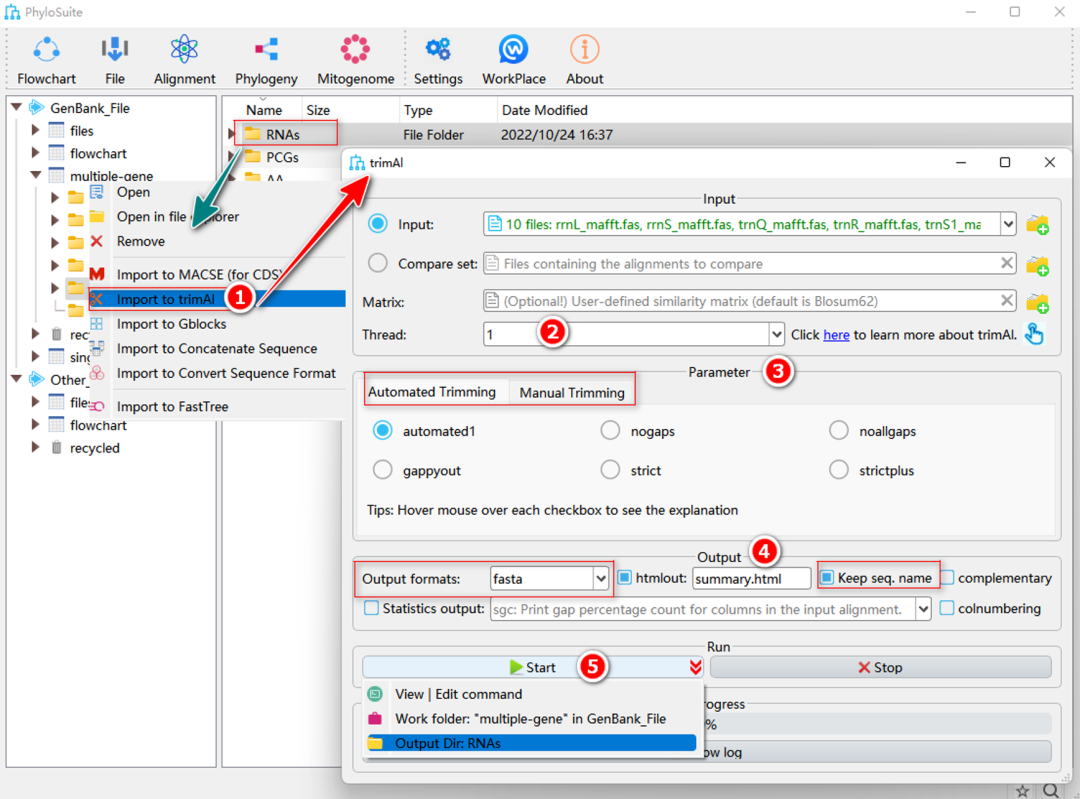Click add-file icon beside Matrix field

[1037, 302]
